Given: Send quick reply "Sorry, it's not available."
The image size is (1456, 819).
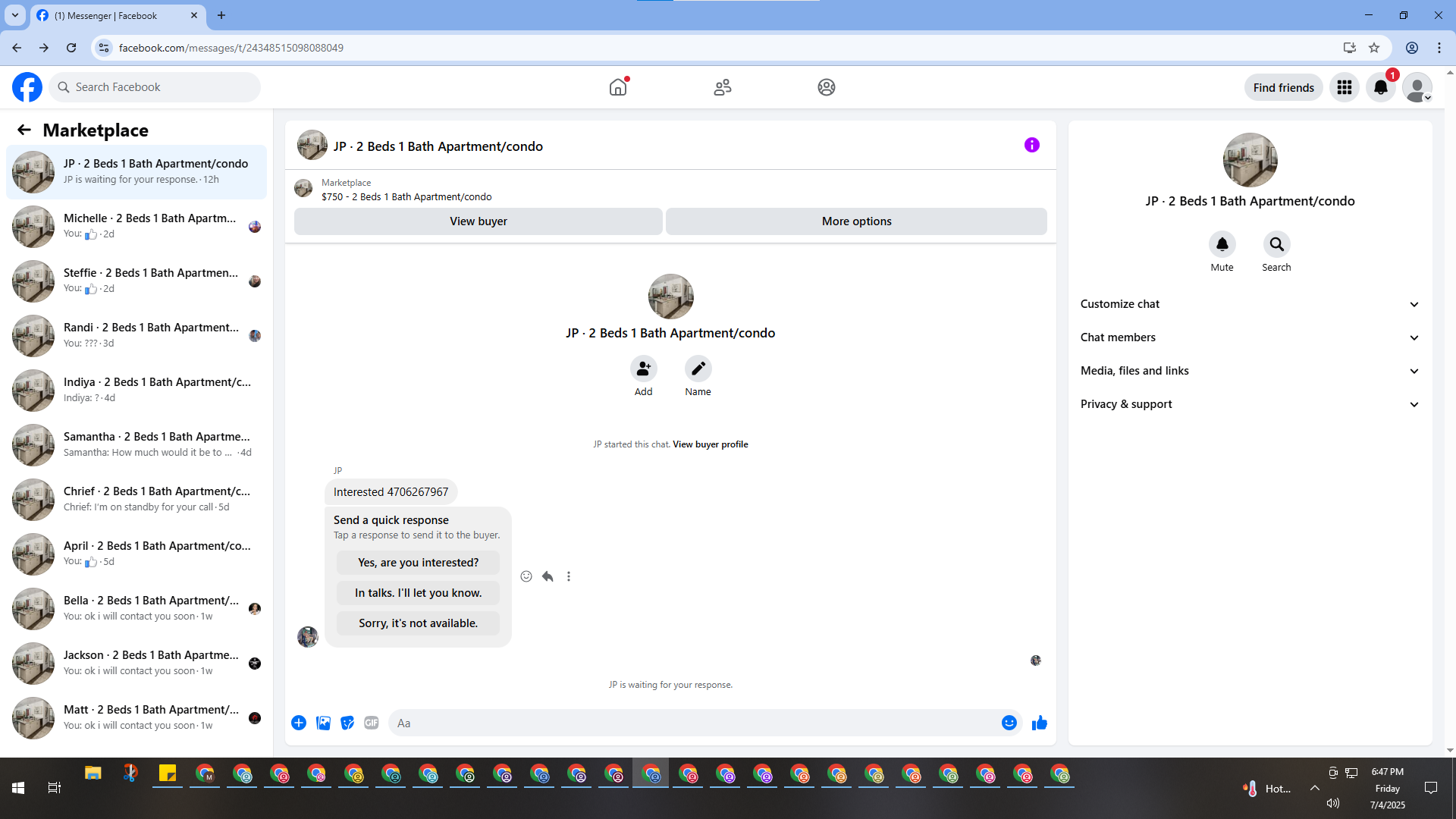Looking at the screenshot, I should click(x=418, y=623).
